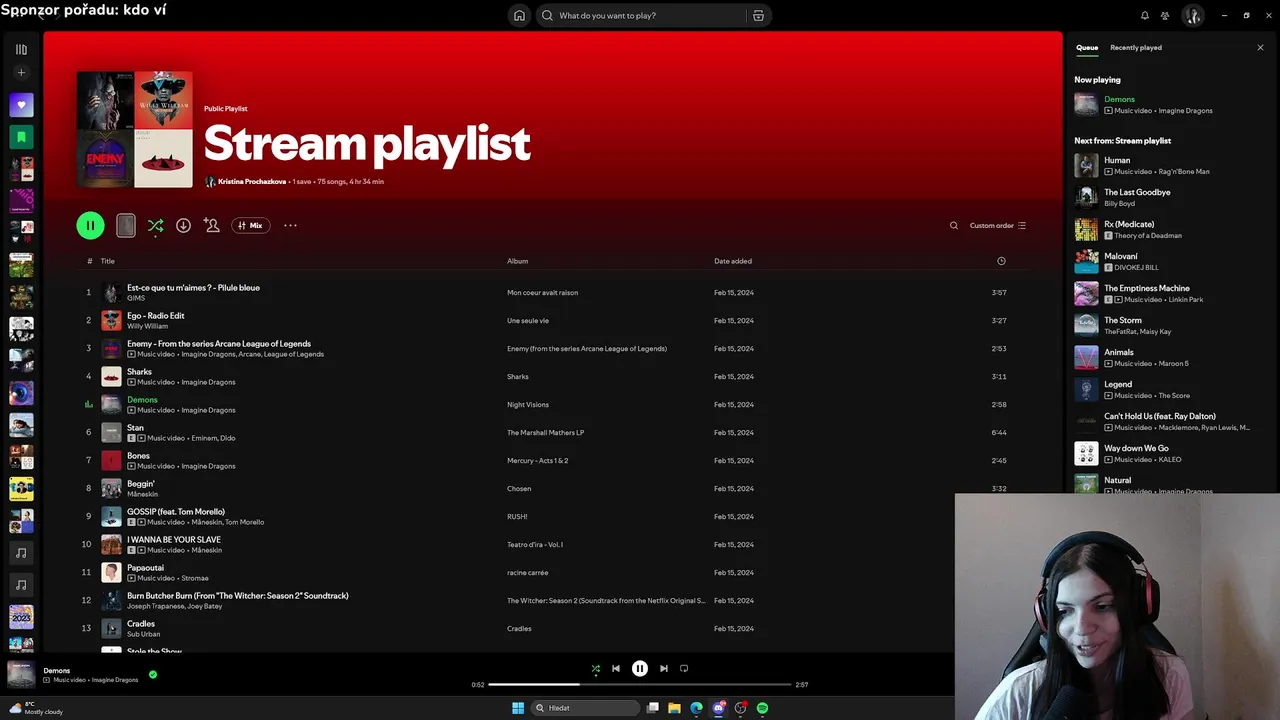Open Liked Songs in the sidebar
Viewport: 1280px width, 720px height.
(21, 105)
